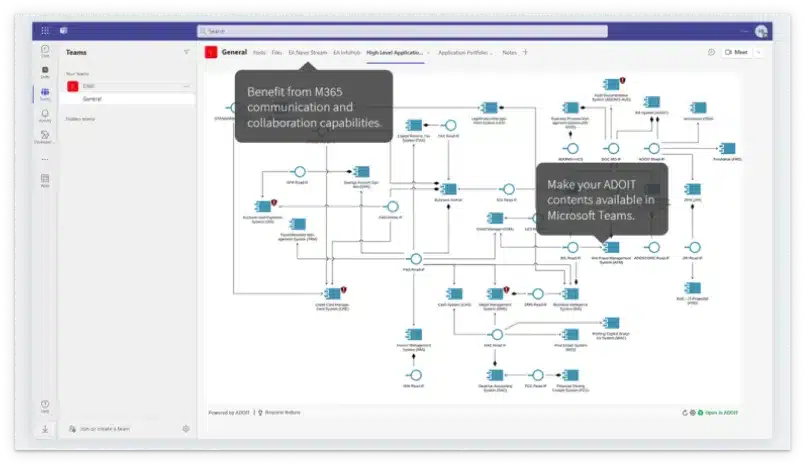Viewport: 806px width, 467px height.
Task: Select the FAS Read-IF interface circle
Action: (415, 259)
